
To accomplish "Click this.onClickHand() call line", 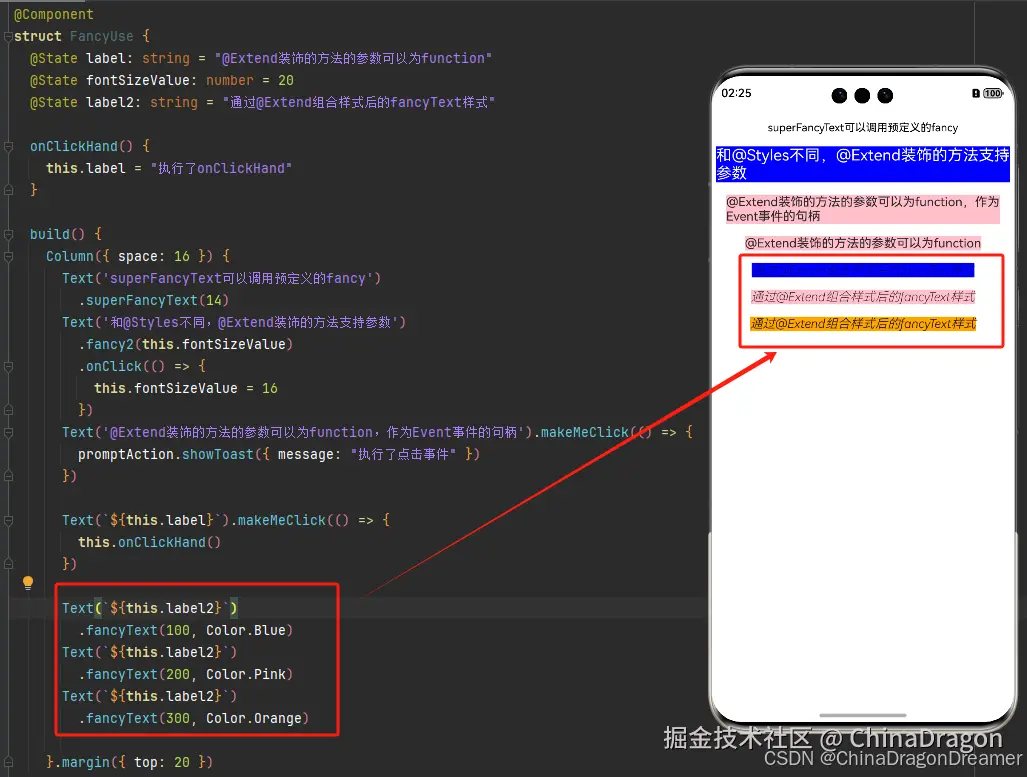I will pos(149,542).
